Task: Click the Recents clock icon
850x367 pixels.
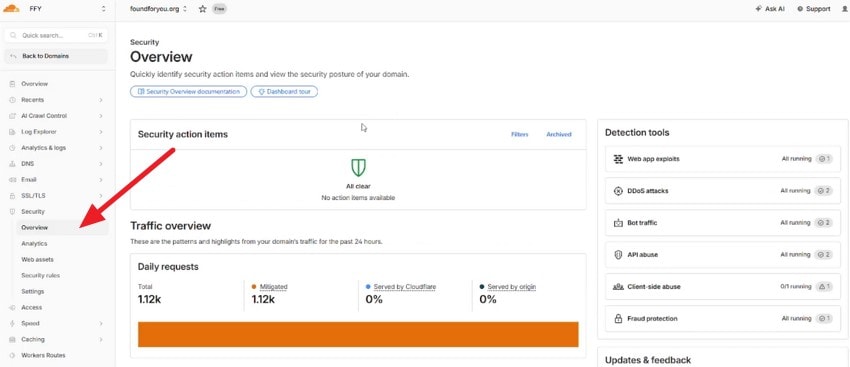Action: 12,100
